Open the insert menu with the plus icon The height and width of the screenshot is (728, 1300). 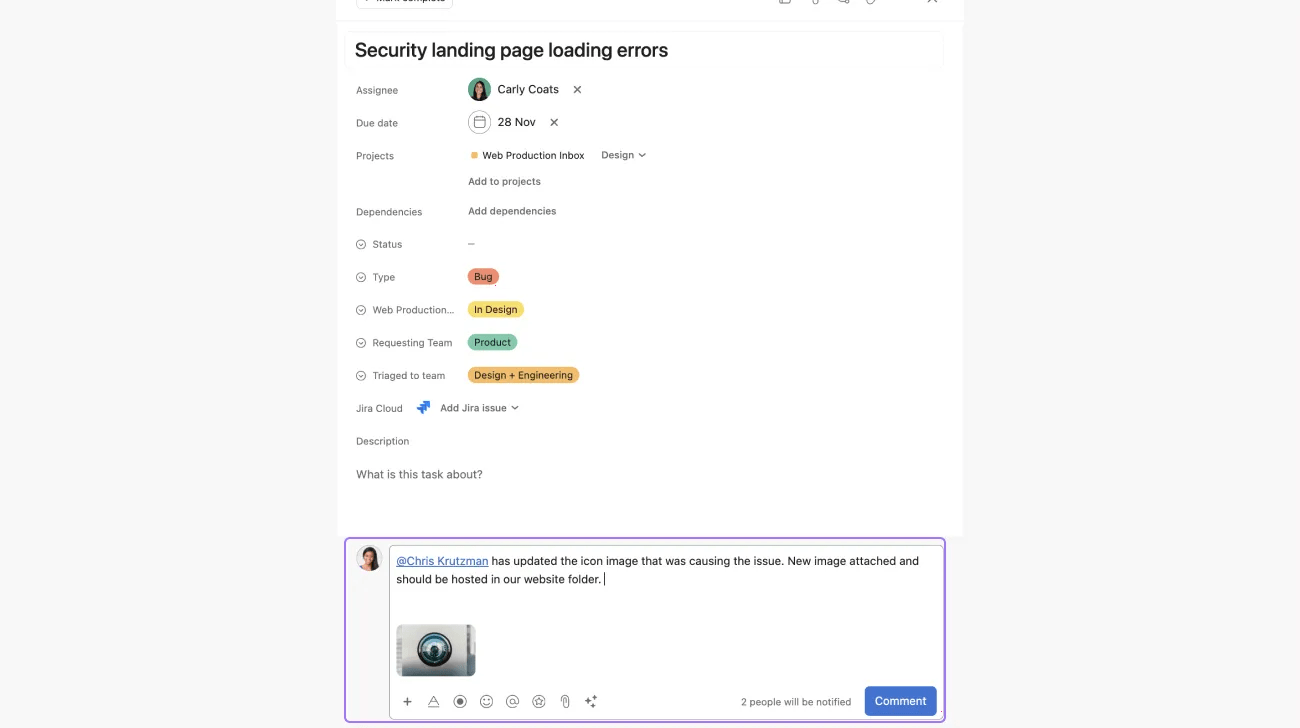click(x=407, y=701)
